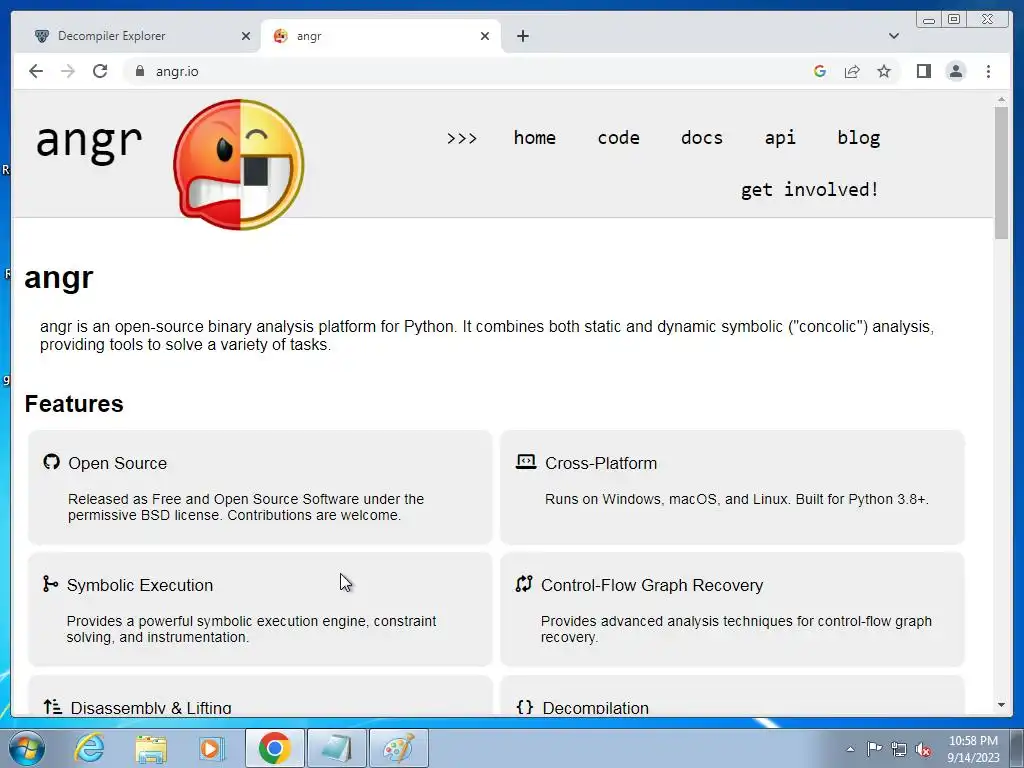Viewport: 1024px width, 768px height.
Task: Show hidden system tray icons arrow
Action: click(x=850, y=749)
